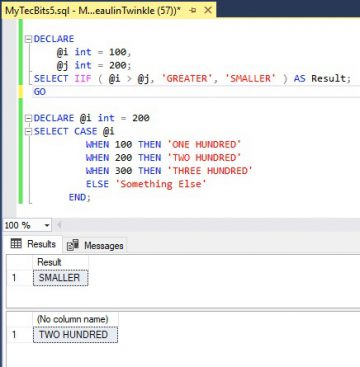Switch to the Results tab

(x=33, y=244)
